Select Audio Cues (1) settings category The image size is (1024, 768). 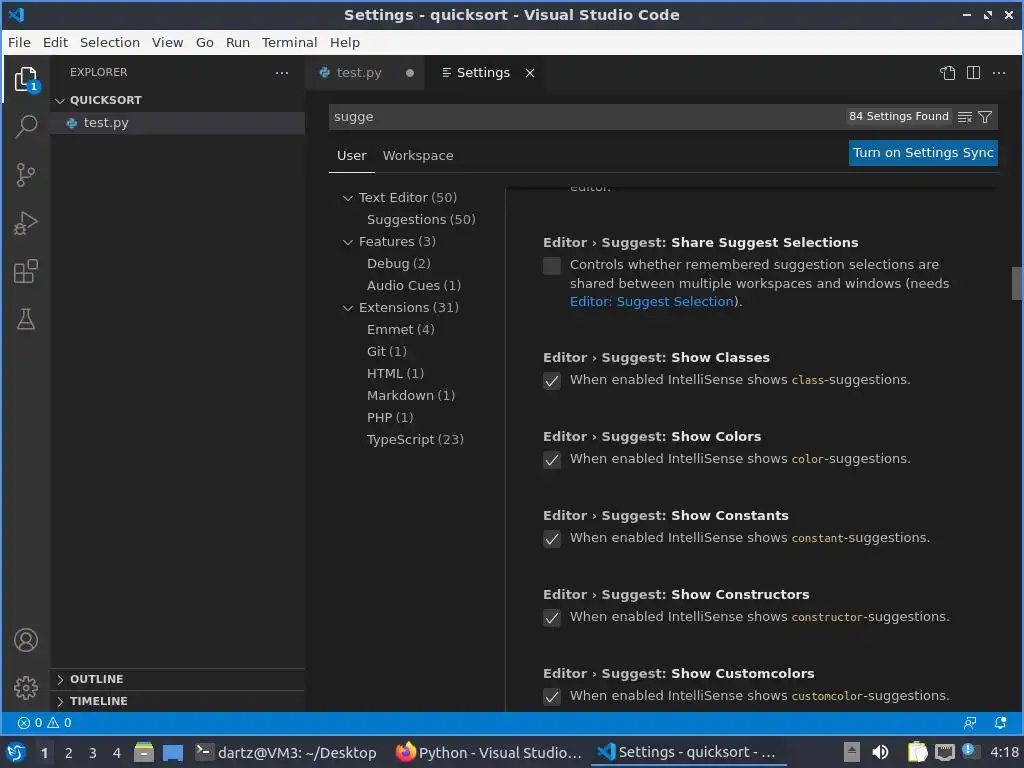click(413, 285)
